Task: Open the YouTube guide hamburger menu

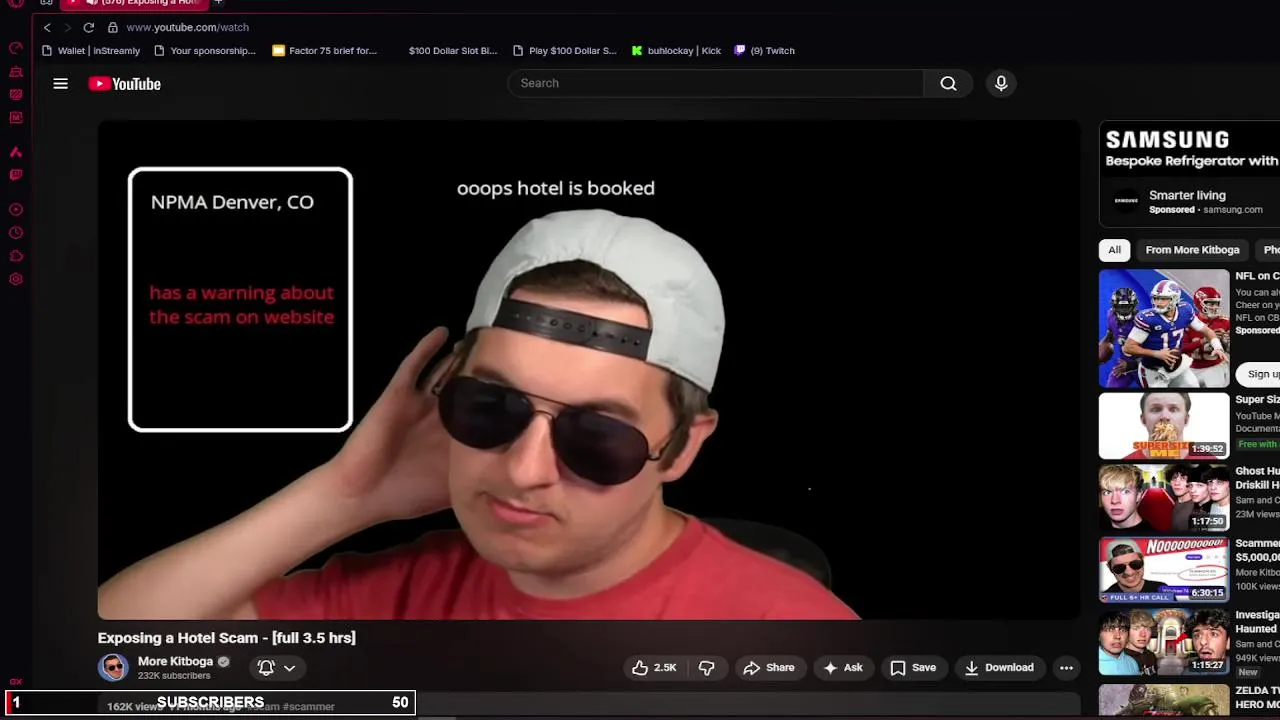Action: pos(61,84)
